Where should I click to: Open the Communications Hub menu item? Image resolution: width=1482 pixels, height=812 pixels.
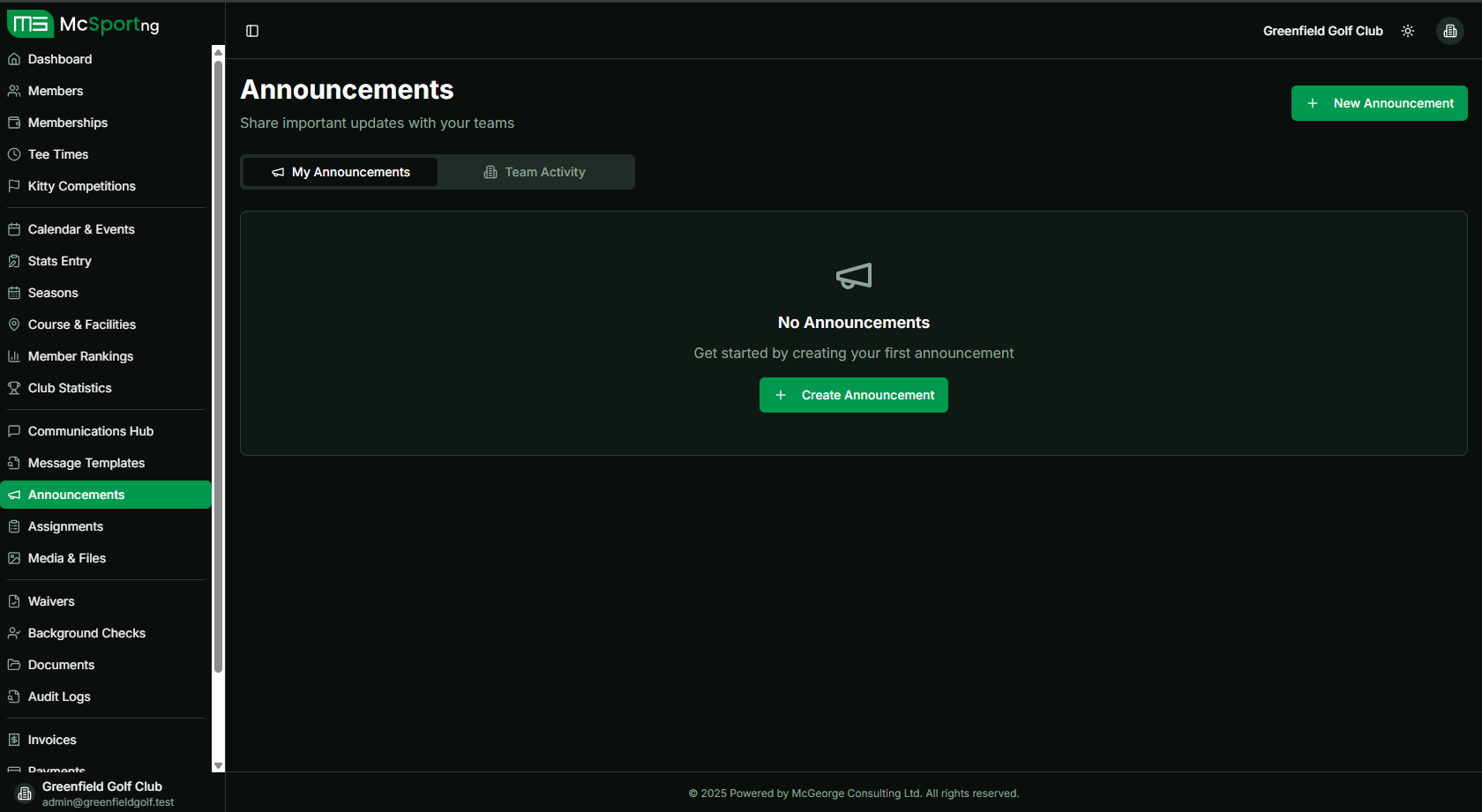coord(90,431)
